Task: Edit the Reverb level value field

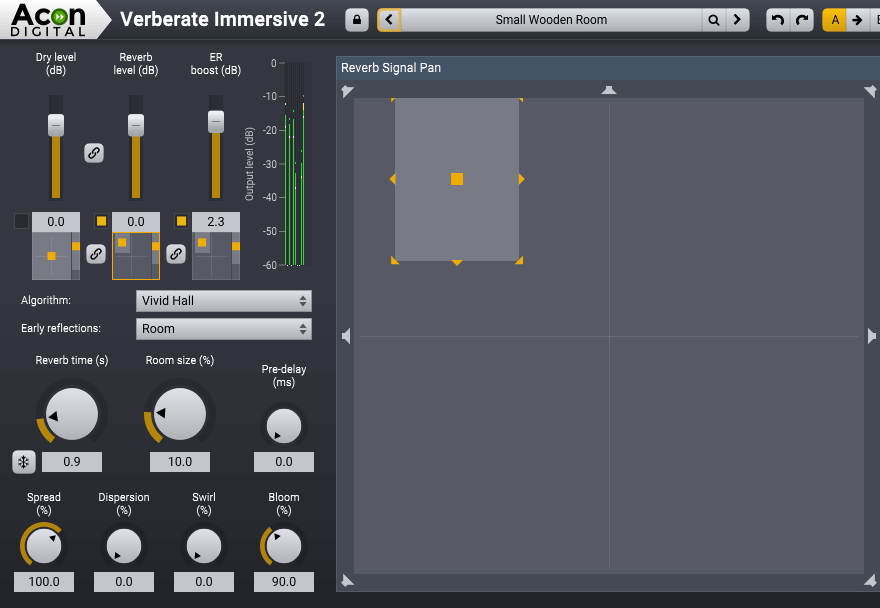Action: pyautogui.click(x=136, y=222)
